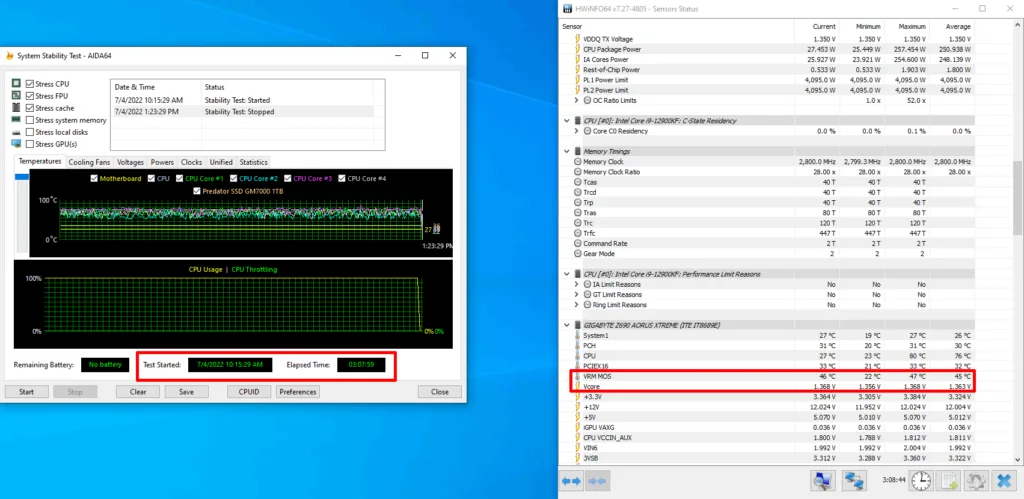Toggle the Motherboard graph checkbox
Screen dimensions: 1024x499
pyautogui.click(x=94, y=178)
